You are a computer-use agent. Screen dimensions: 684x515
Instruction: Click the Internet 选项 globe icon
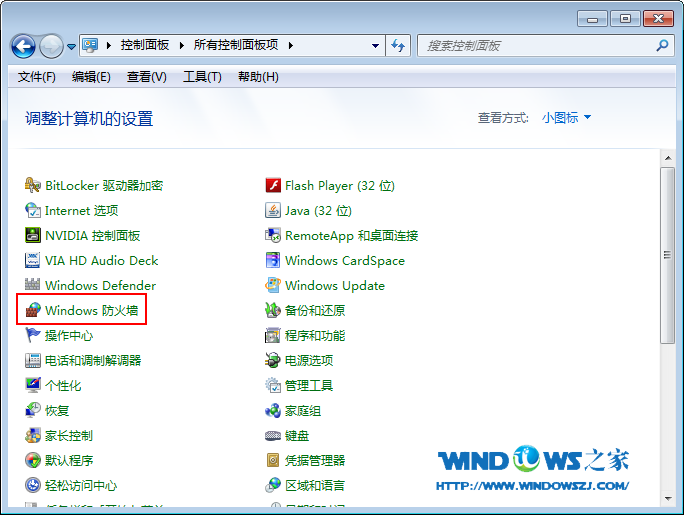(32, 210)
